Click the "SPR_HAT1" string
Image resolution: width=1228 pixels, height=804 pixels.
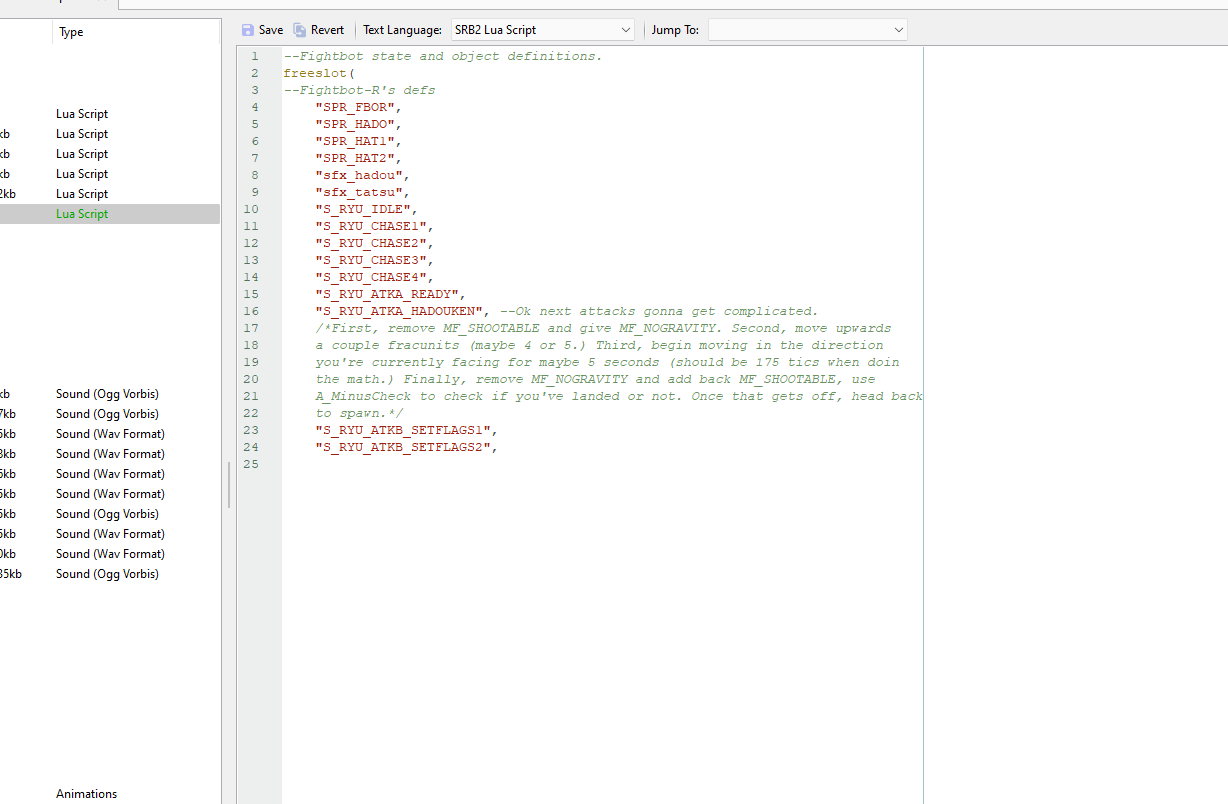tap(355, 141)
